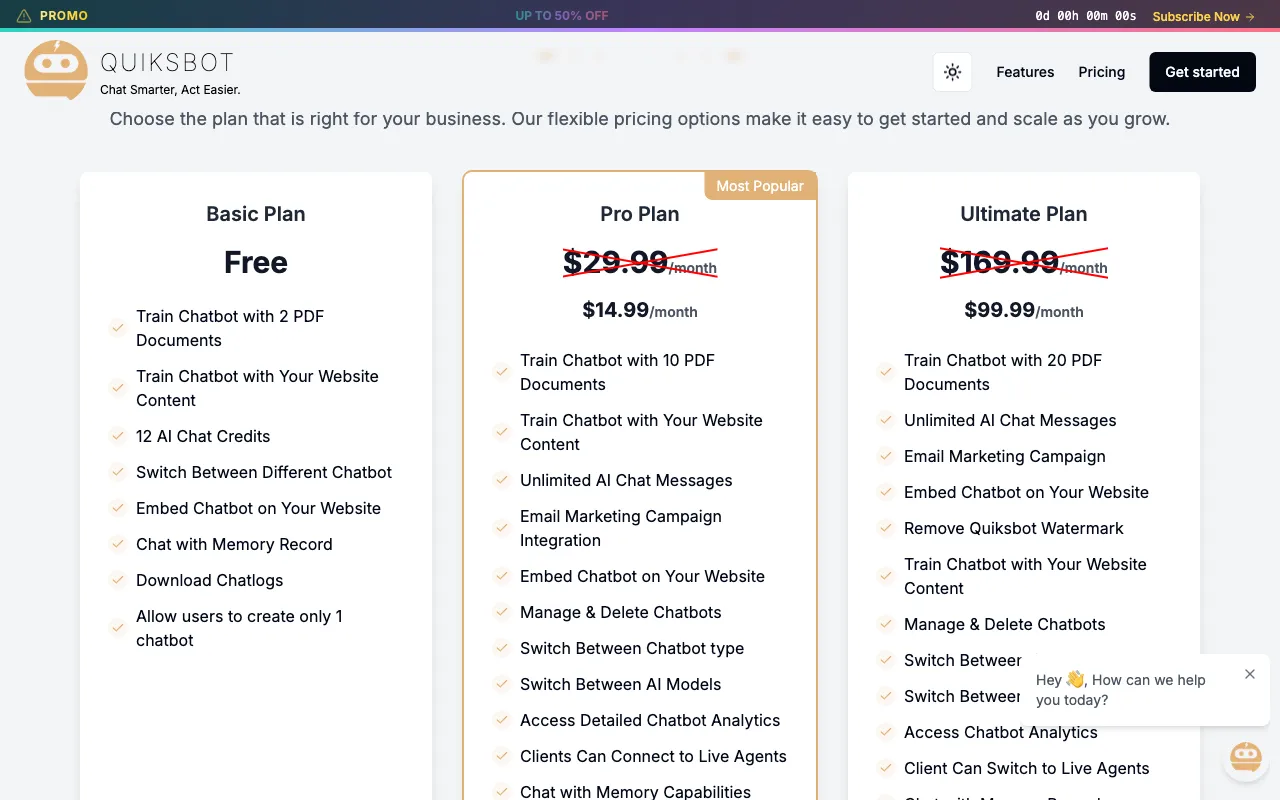1280x800 pixels.
Task: Click checkmark beside Remove Quiksbot Watermark
Action: coord(885,528)
